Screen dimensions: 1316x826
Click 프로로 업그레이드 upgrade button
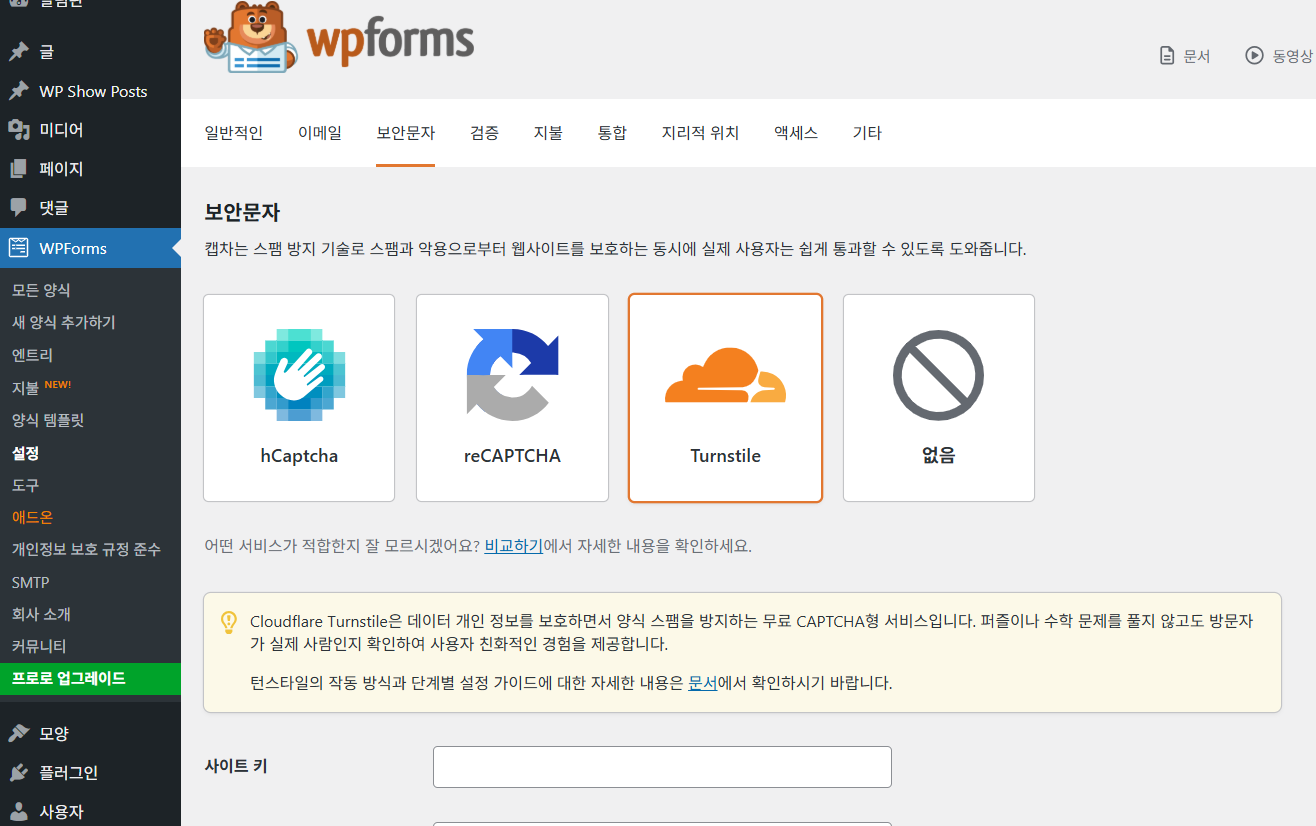90,678
